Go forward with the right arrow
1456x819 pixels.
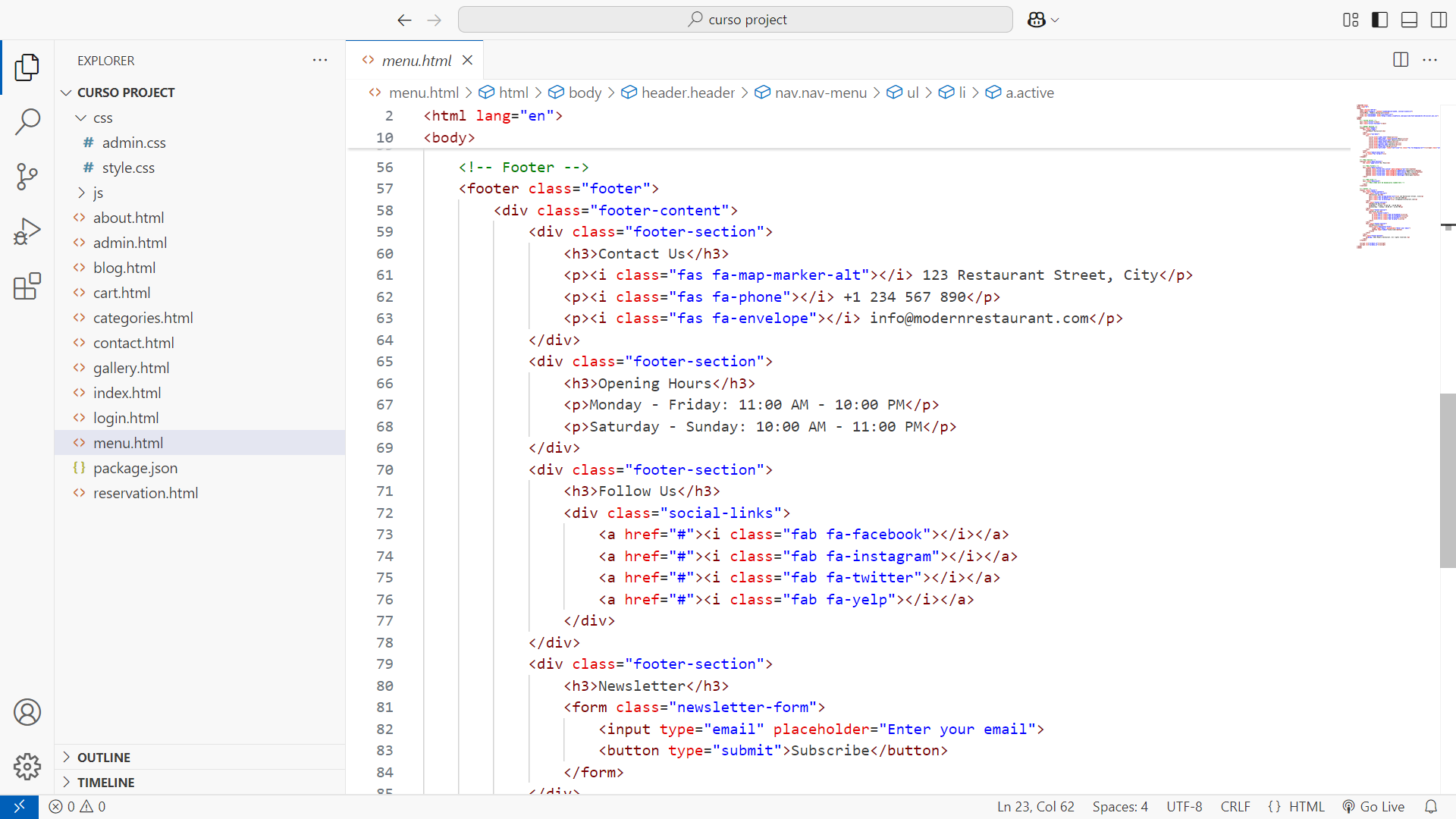(x=434, y=20)
